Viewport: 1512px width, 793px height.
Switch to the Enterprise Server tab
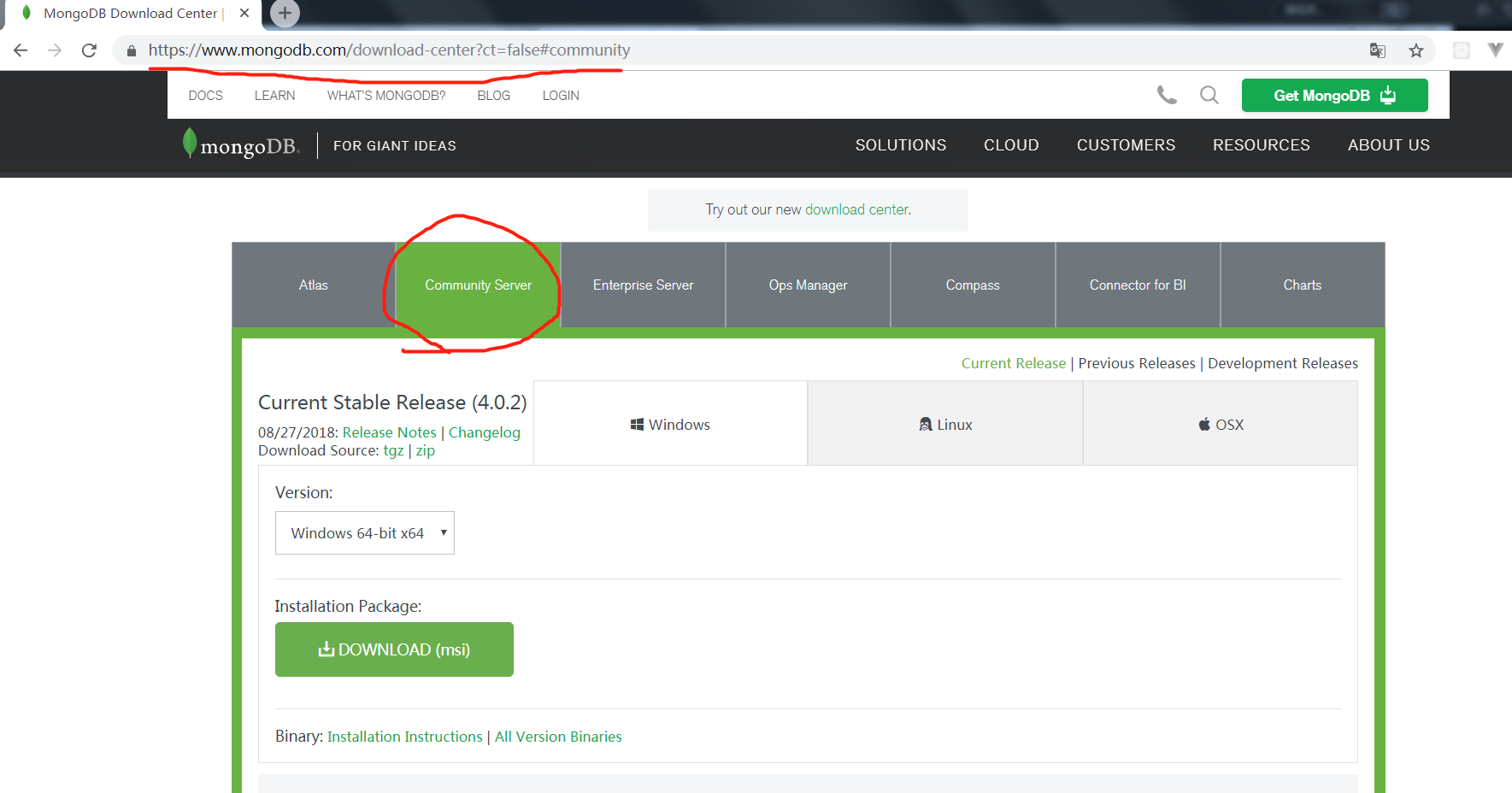[643, 285]
